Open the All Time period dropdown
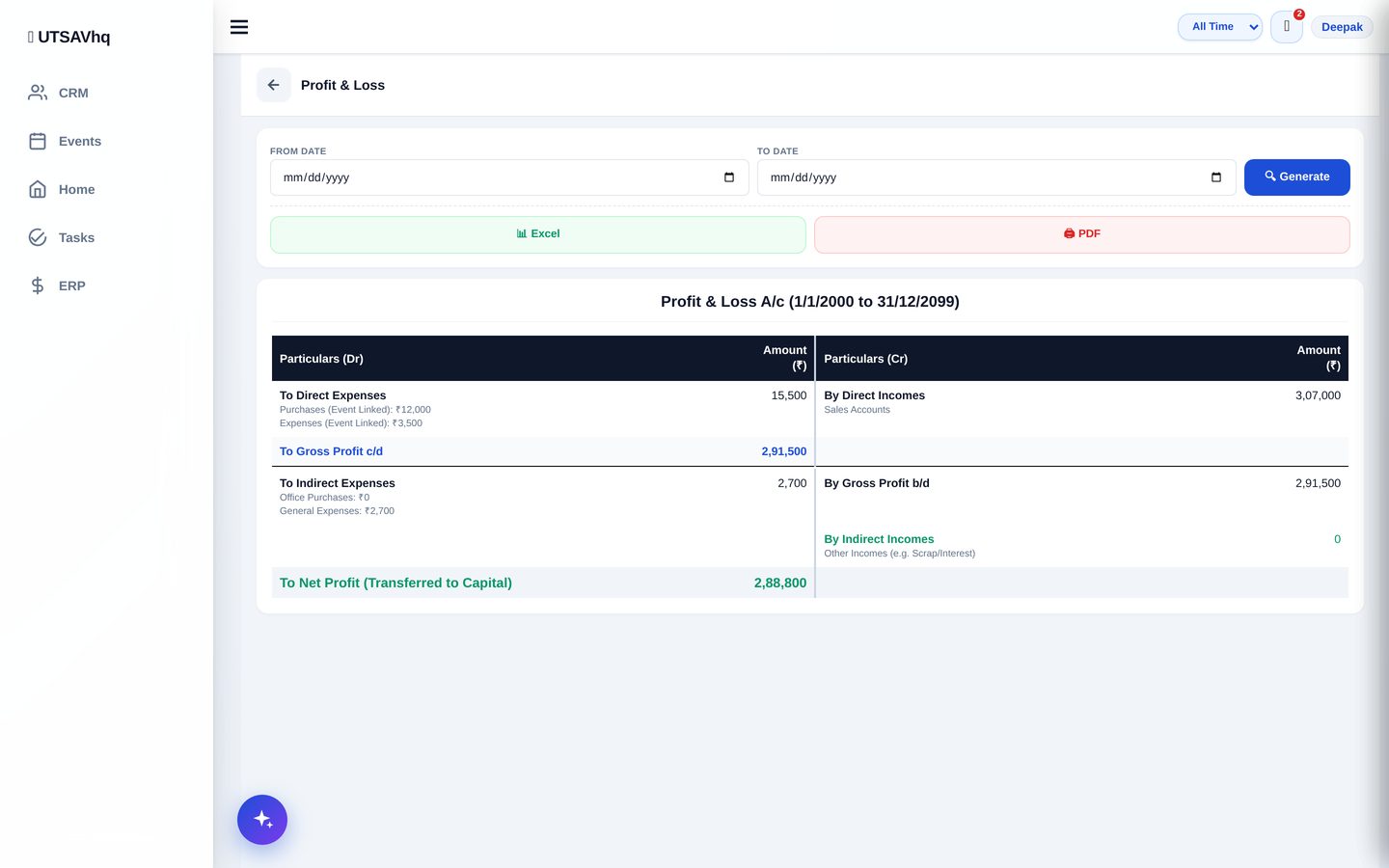 pyautogui.click(x=1220, y=27)
